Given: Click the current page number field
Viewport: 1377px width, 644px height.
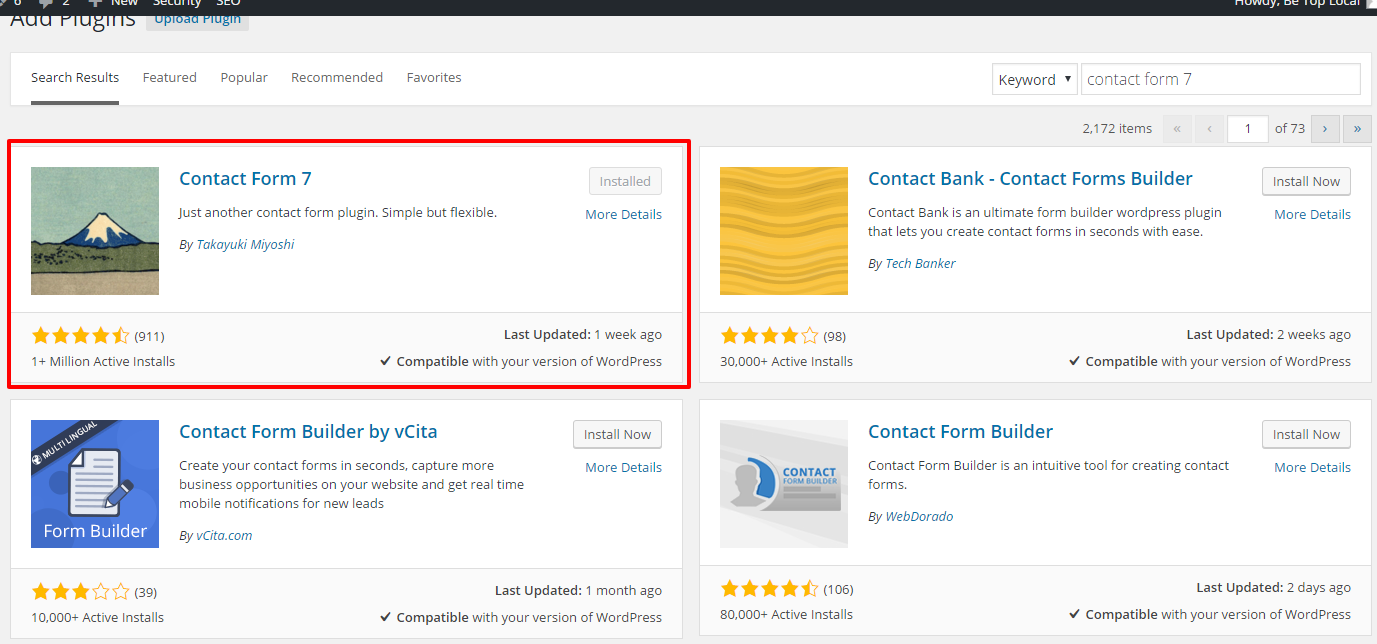Looking at the screenshot, I should [1248, 128].
